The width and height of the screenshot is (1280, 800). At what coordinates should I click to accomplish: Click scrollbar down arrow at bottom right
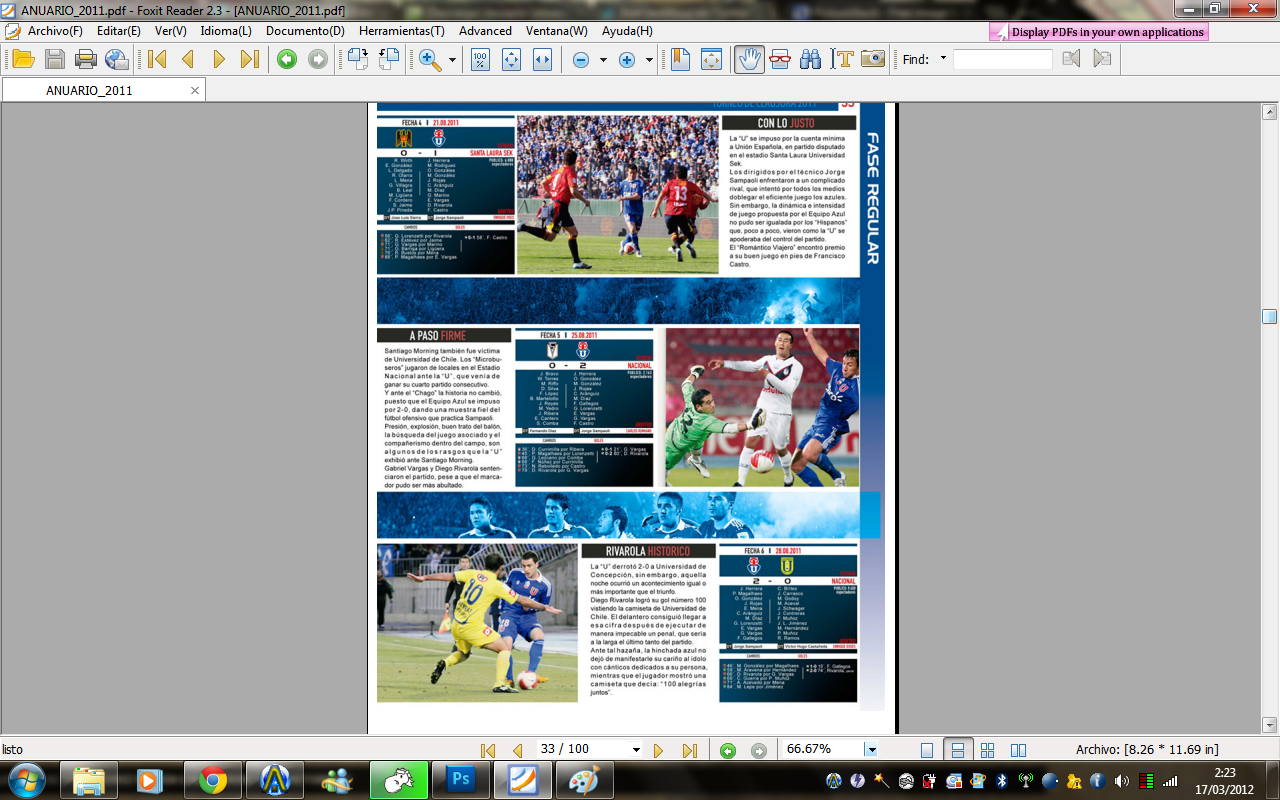coord(1269,725)
